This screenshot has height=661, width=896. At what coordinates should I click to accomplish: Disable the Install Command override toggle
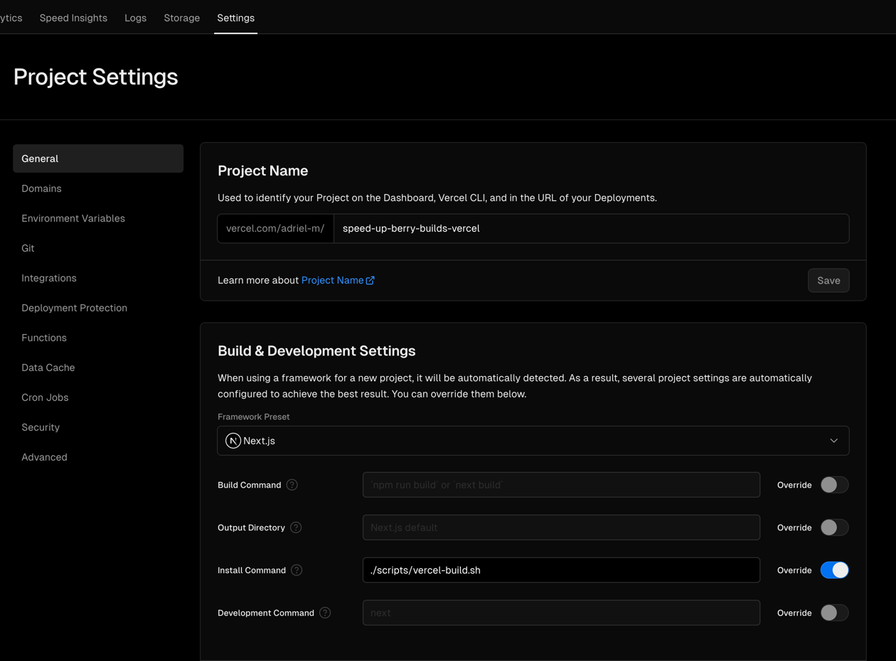pyautogui.click(x=834, y=570)
